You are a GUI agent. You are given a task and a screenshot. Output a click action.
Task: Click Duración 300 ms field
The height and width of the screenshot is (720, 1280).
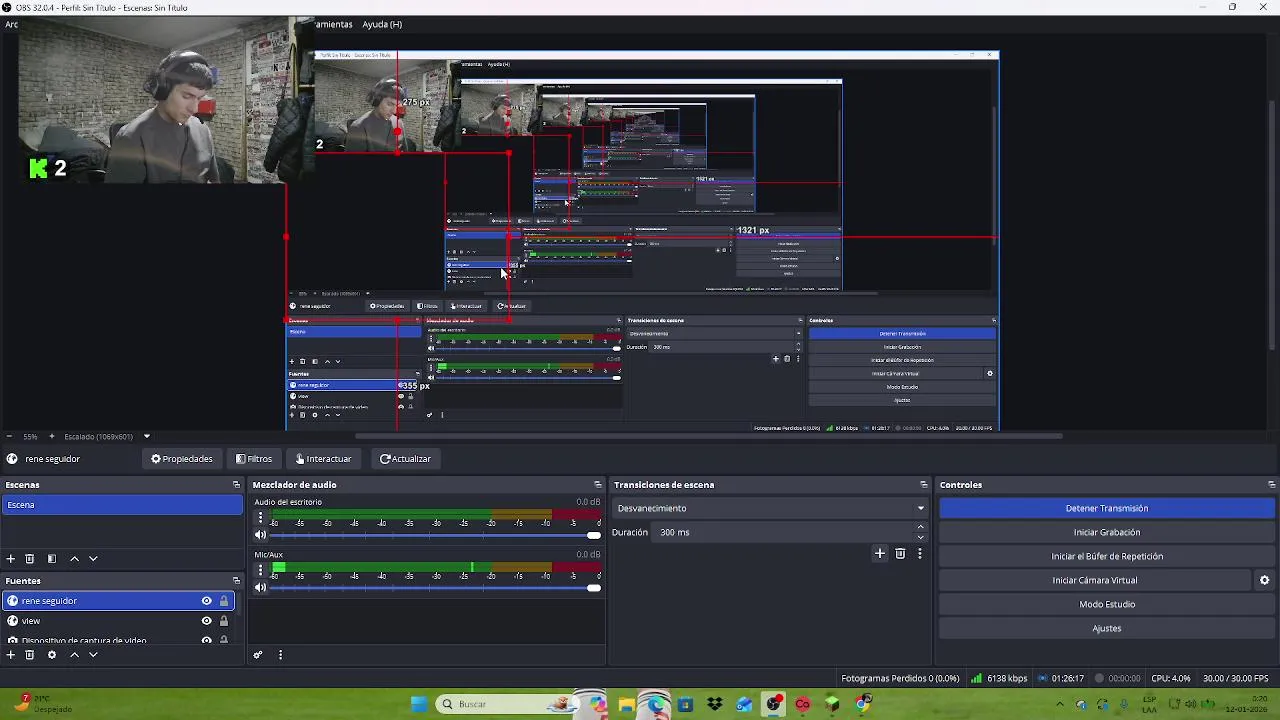click(x=784, y=532)
